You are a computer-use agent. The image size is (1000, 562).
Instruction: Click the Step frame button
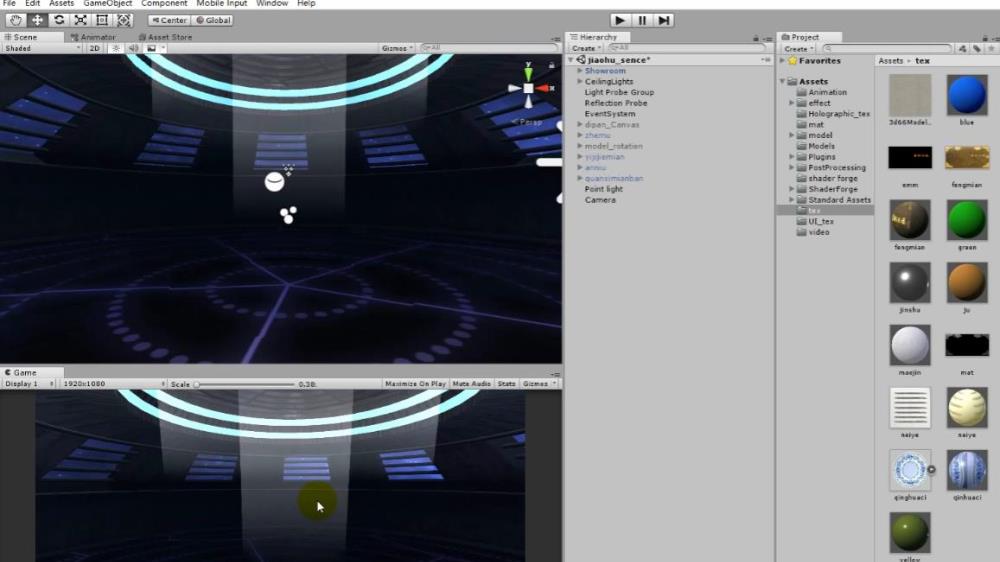pos(663,20)
